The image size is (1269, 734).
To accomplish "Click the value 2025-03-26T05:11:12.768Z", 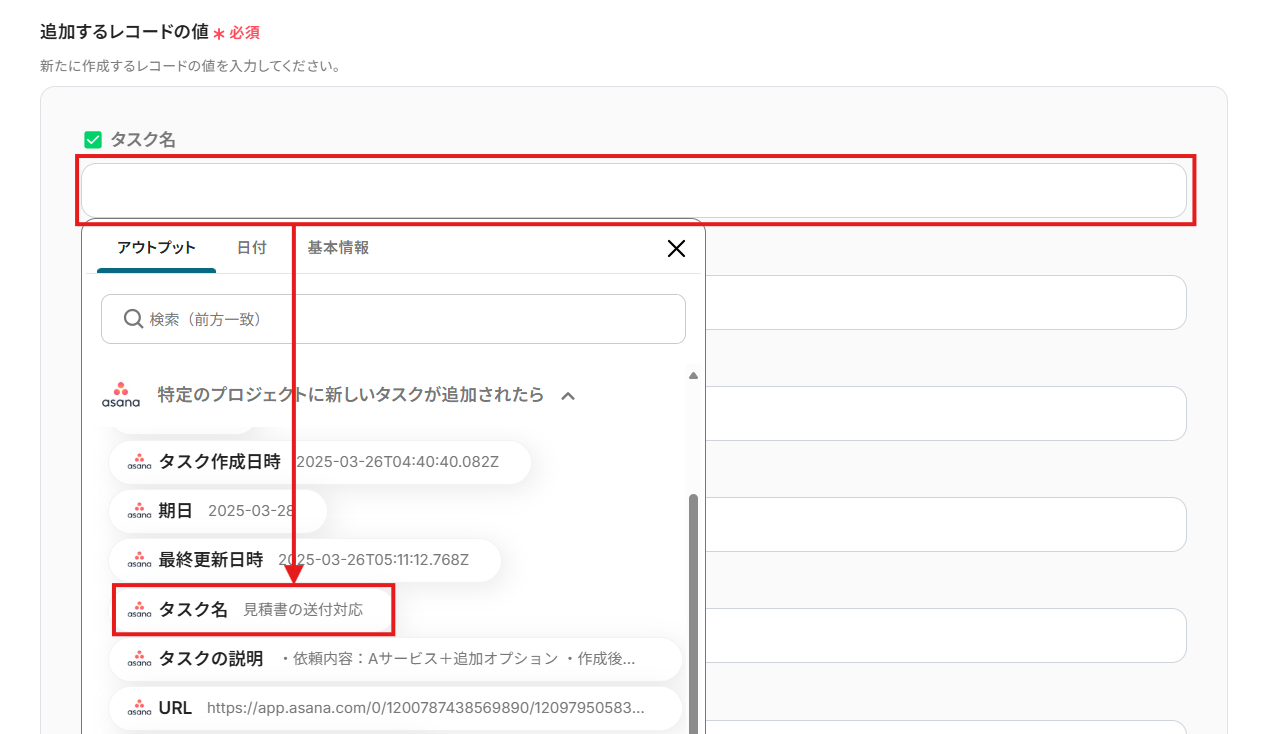I will 373,560.
